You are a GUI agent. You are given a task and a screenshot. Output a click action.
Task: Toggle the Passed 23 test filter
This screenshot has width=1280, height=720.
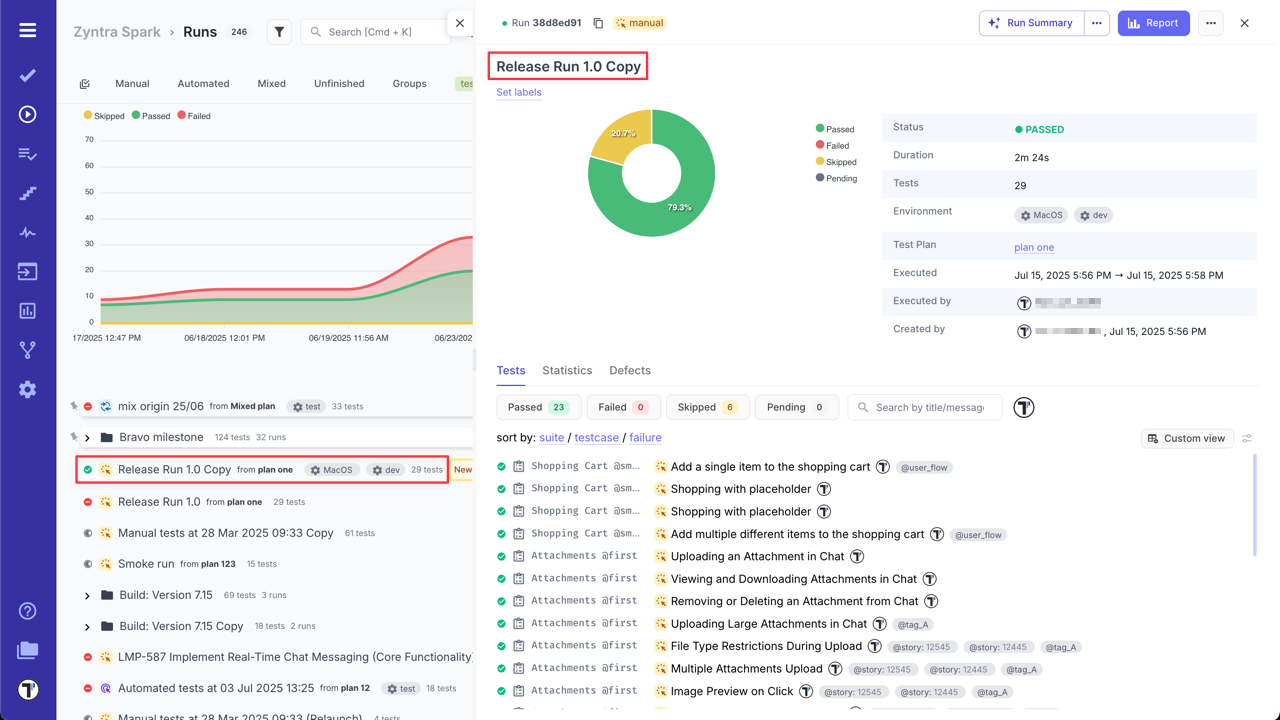[539, 407]
